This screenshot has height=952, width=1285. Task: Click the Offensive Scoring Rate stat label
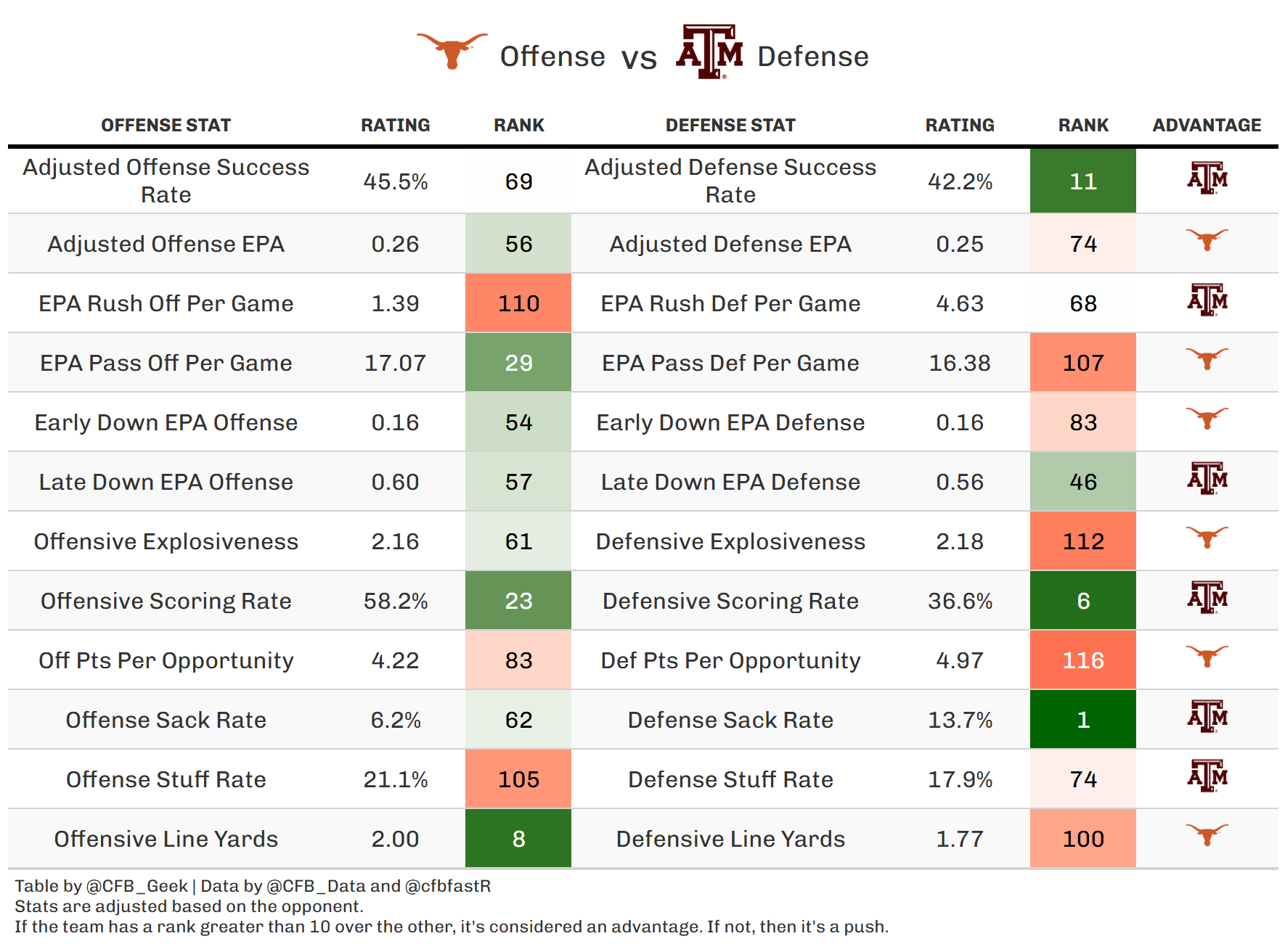pos(166,601)
